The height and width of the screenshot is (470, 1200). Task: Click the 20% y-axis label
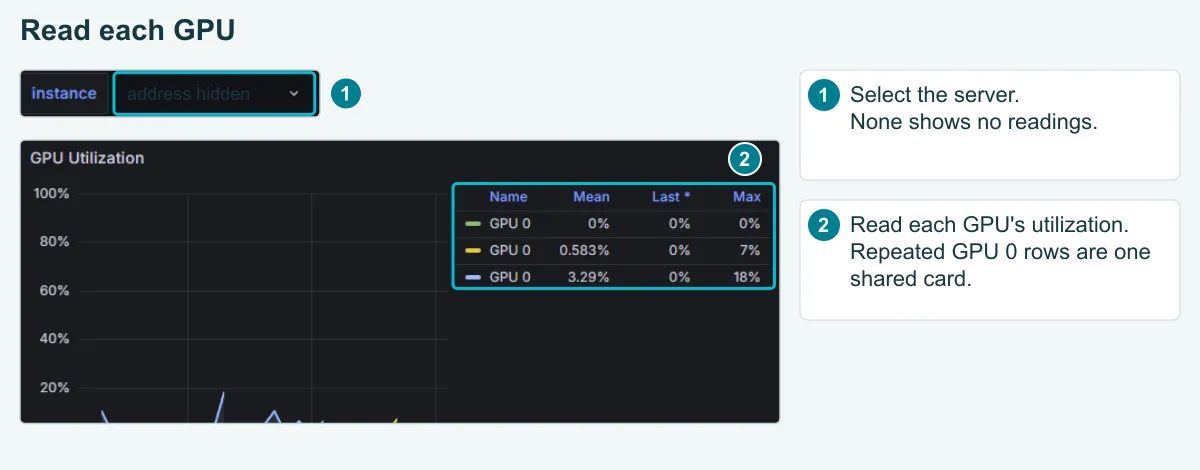pos(54,388)
